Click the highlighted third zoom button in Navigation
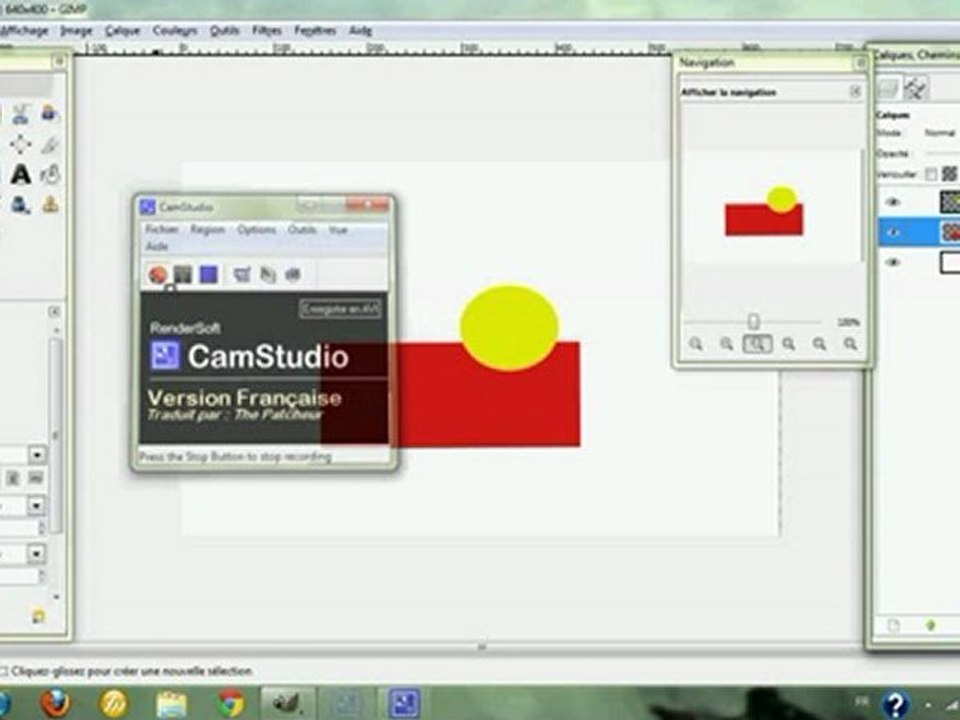Viewport: 960px width, 720px height. pyautogui.click(x=757, y=344)
